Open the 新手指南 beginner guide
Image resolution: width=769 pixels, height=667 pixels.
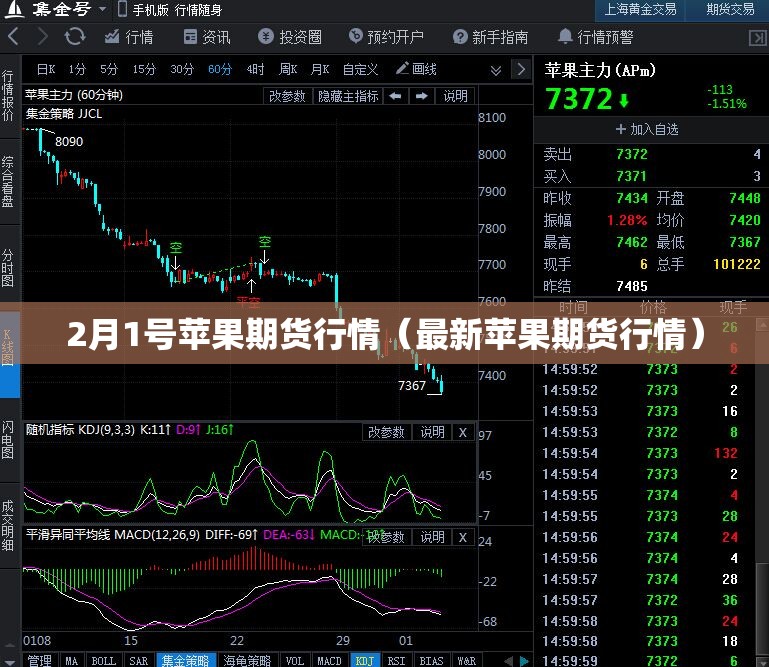click(x=490, y=37)
